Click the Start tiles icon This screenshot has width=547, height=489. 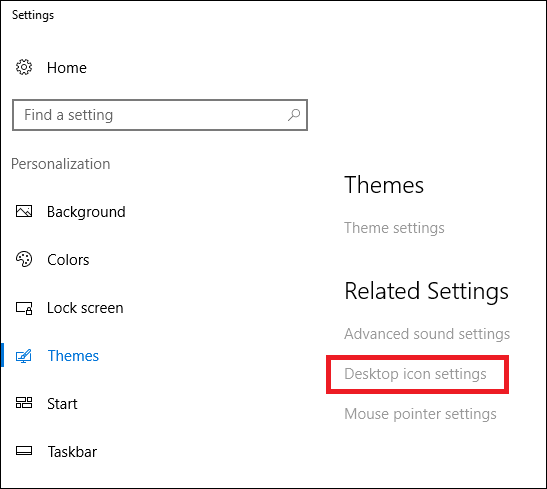[24, 403]
